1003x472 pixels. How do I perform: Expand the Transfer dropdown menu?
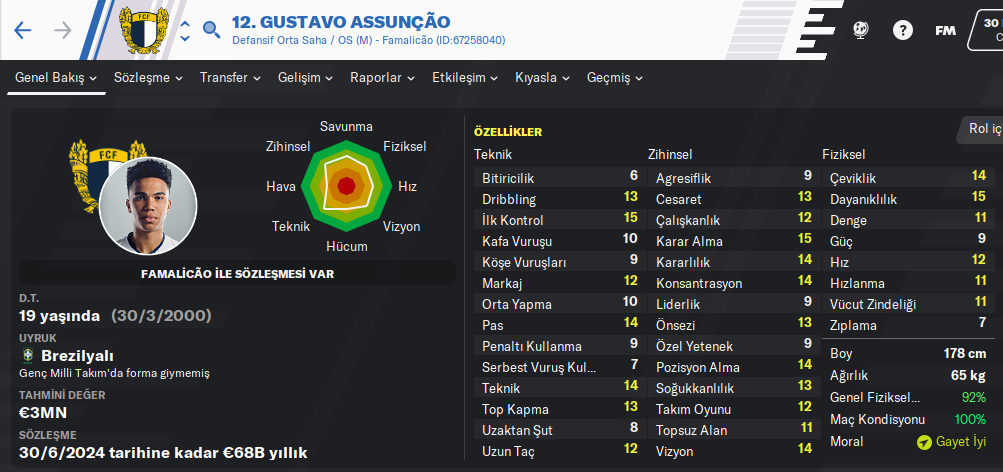coord(230,78)
